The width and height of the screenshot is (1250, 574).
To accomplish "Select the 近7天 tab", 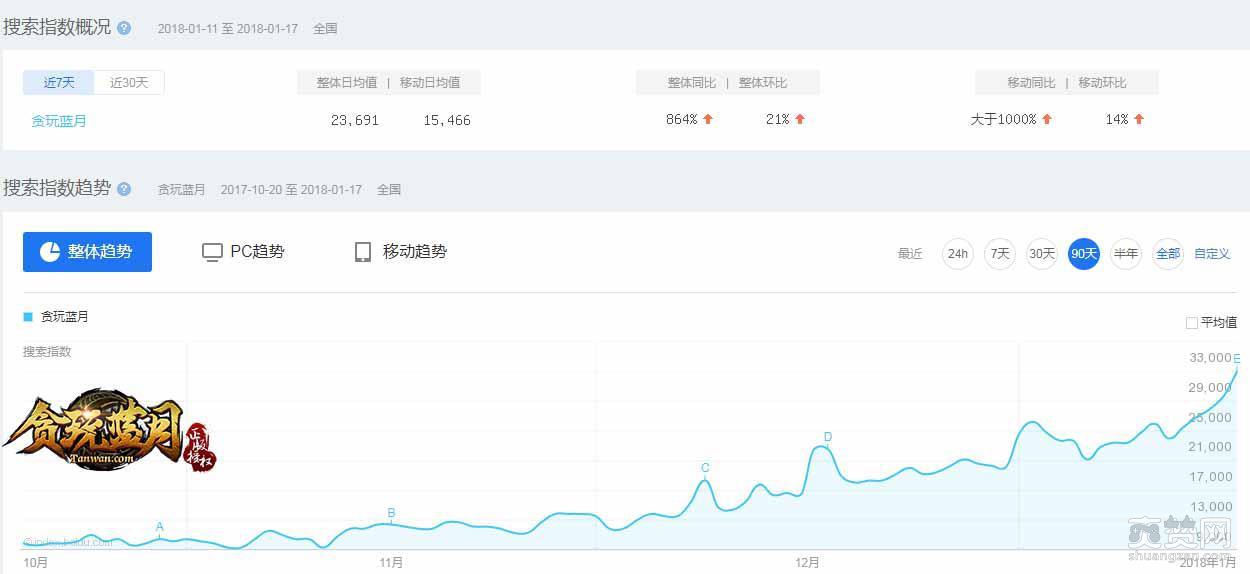I will pyautogui.click(x=59, y=83).
